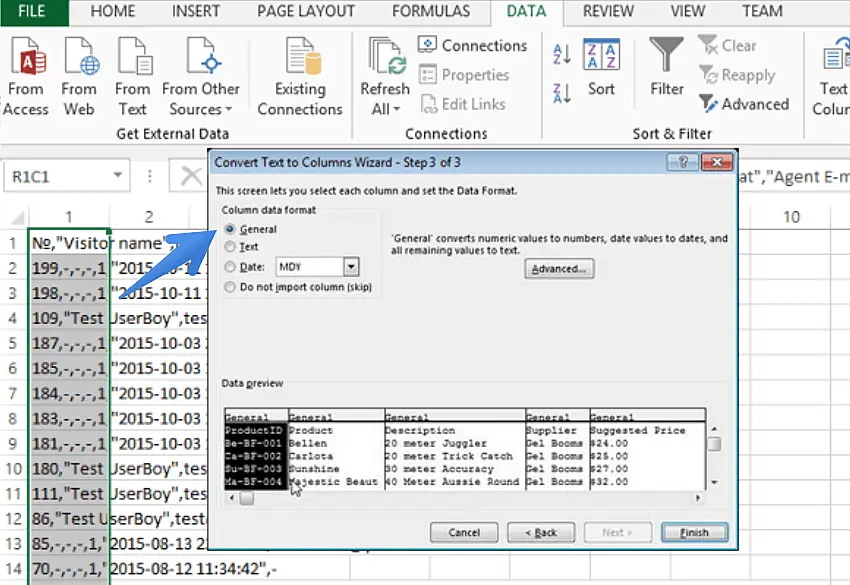The width and height of the screenshot is (850, 585).
Task: Switch to the FORMULAS ribbon tab
Action: (x=430, y=12)
